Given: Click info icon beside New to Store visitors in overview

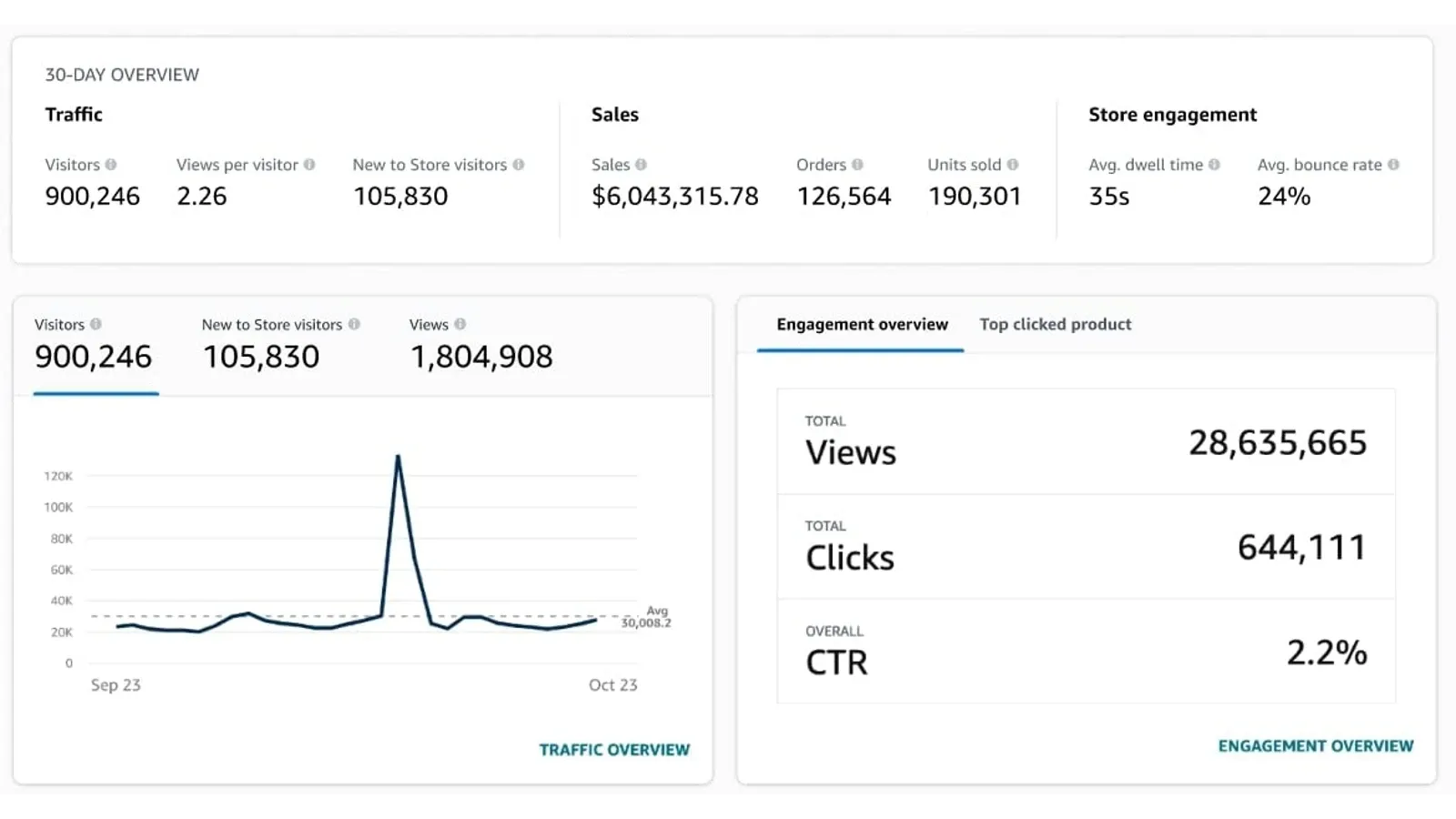Looking at the screenshot, I should point(519,165).
